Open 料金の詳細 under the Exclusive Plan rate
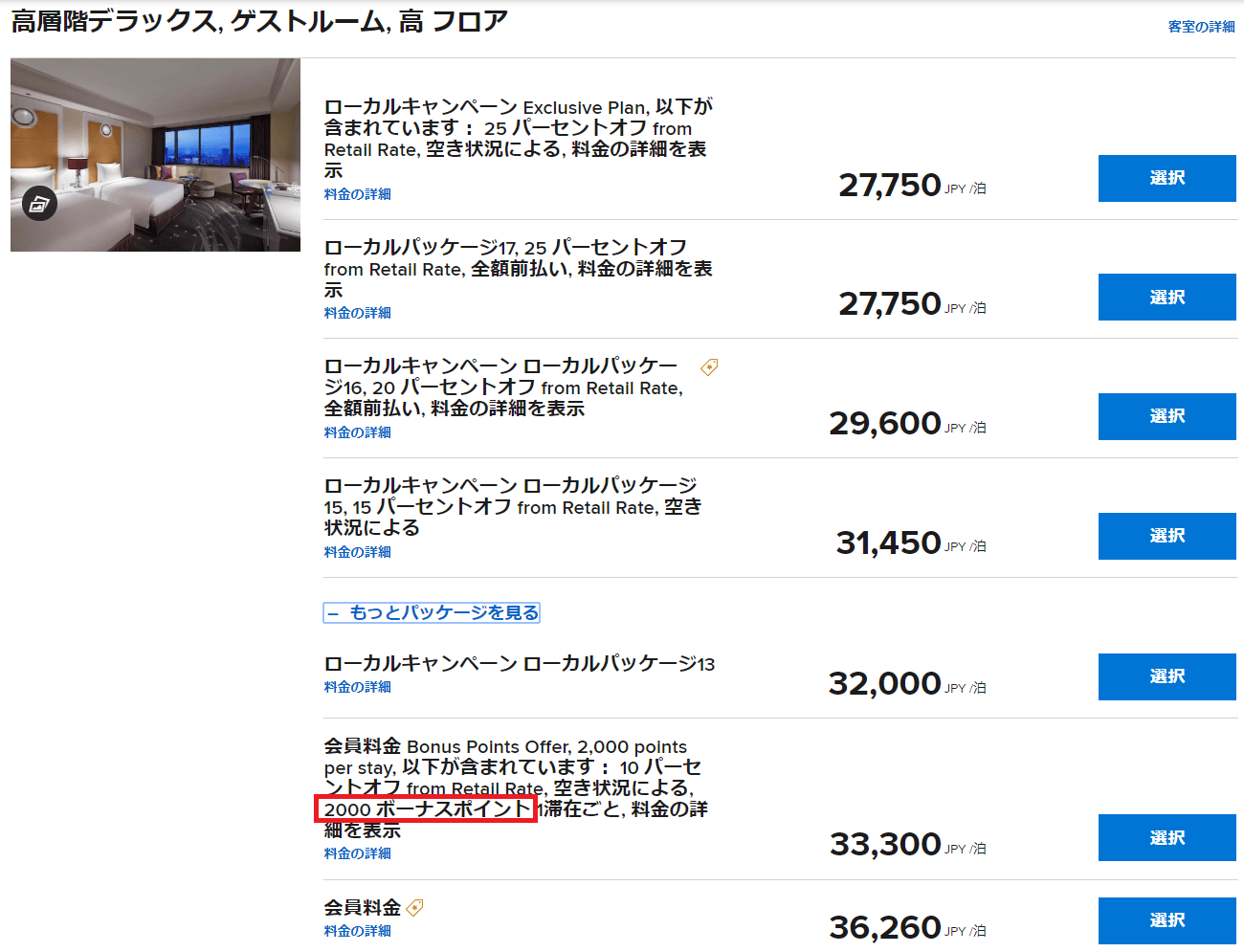This screenshot has height=952, width=1244. tap(357, 194)
